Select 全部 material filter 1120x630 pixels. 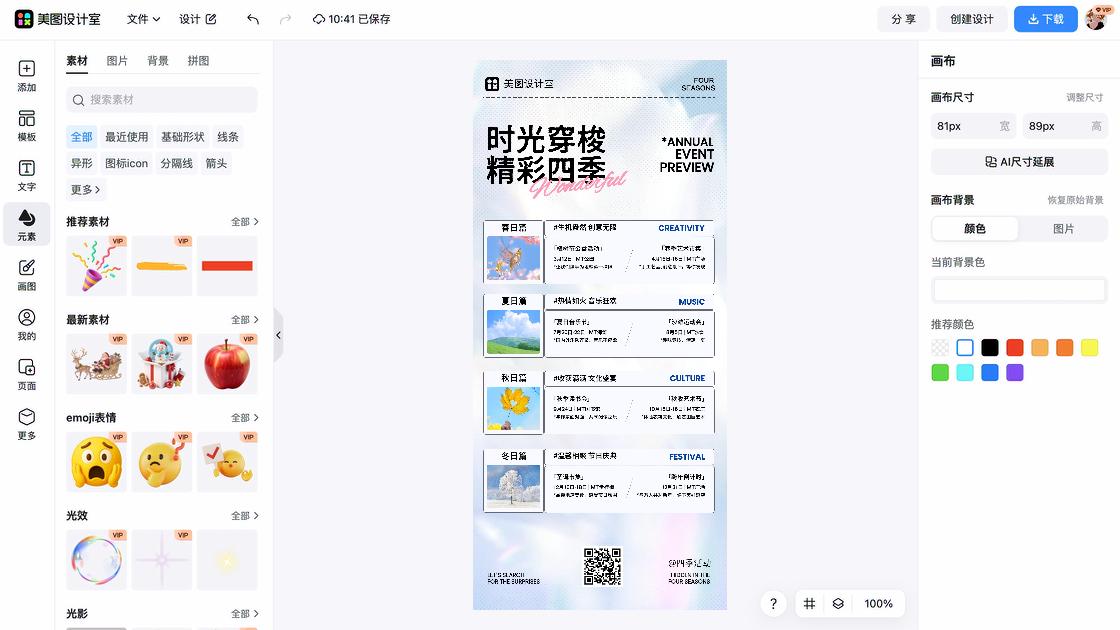pos(81,136)
